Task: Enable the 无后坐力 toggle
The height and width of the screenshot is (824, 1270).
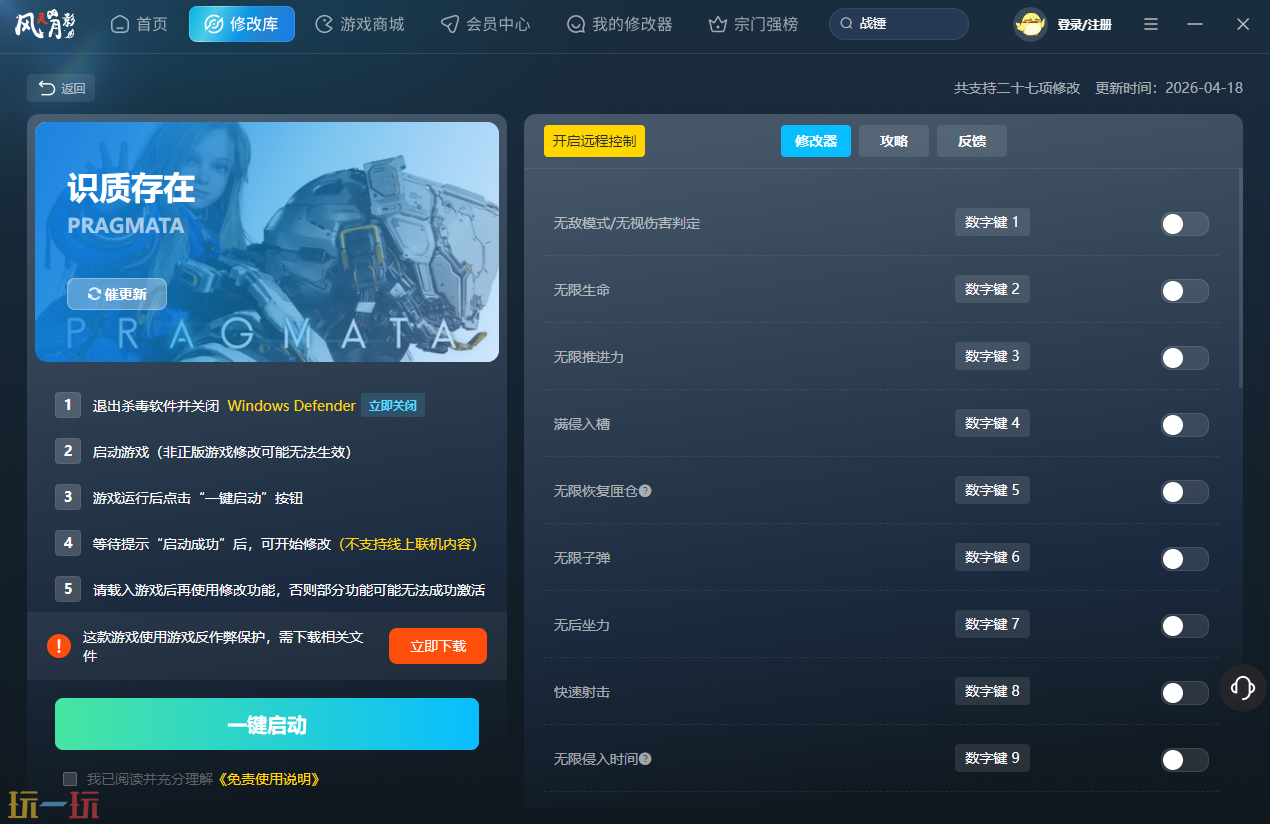Action: tap(1184, 626)
